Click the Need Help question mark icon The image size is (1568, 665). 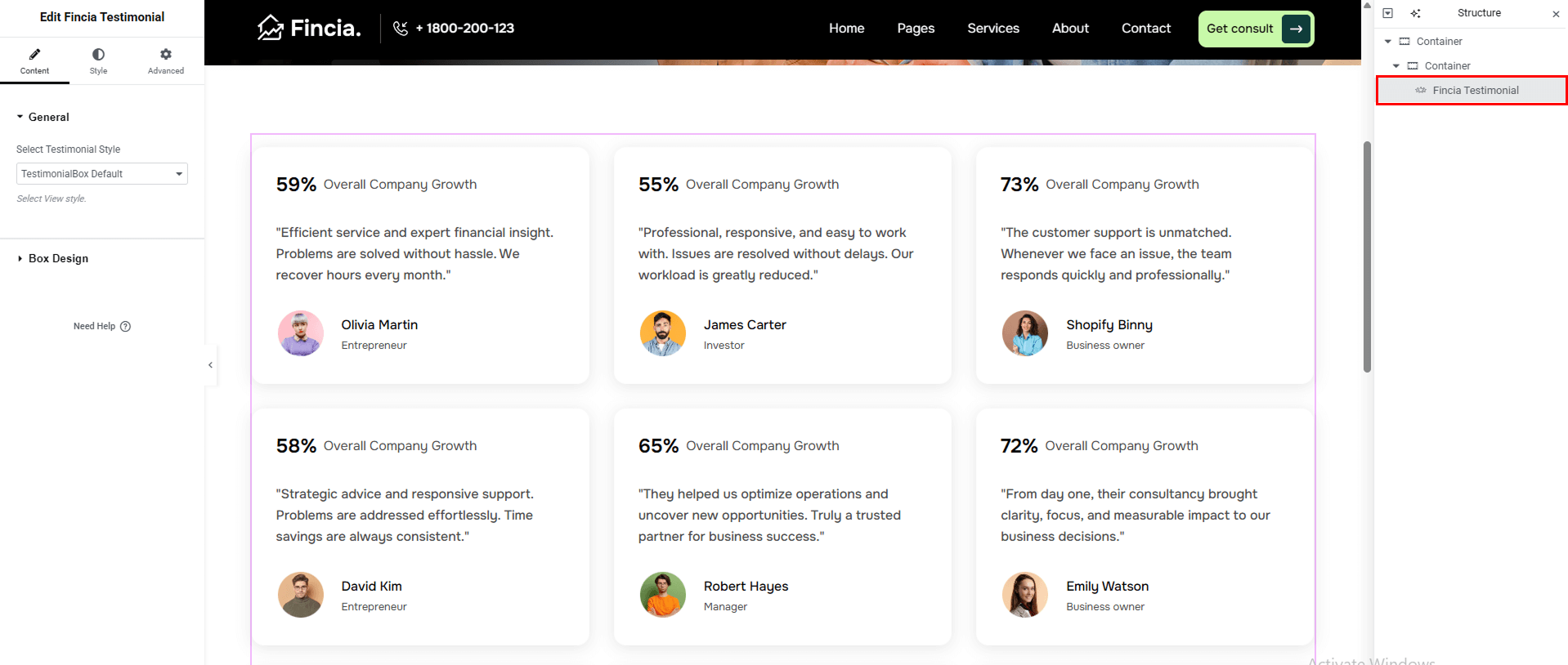(125, 326)
